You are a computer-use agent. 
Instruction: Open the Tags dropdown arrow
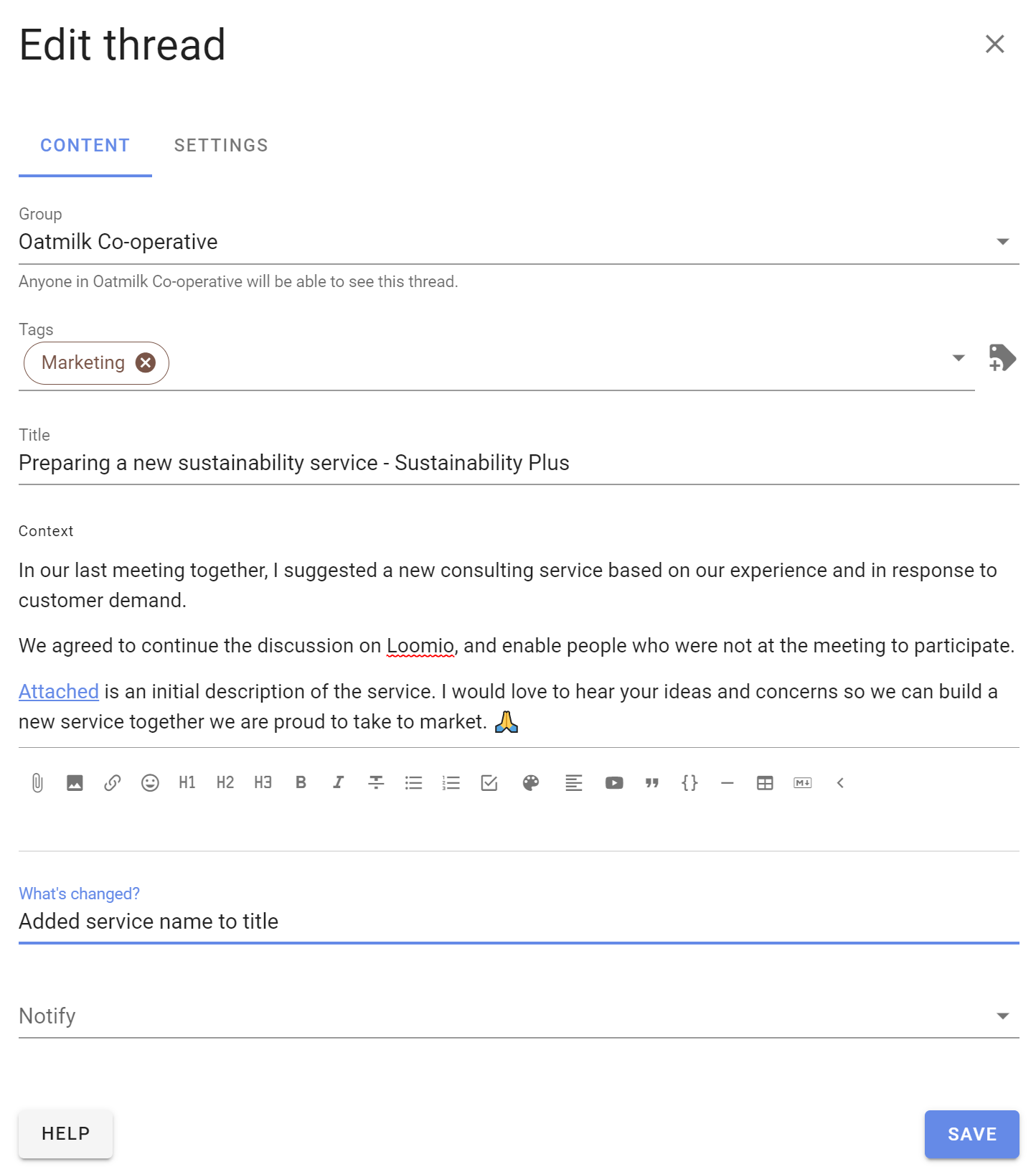coord(959,357)
